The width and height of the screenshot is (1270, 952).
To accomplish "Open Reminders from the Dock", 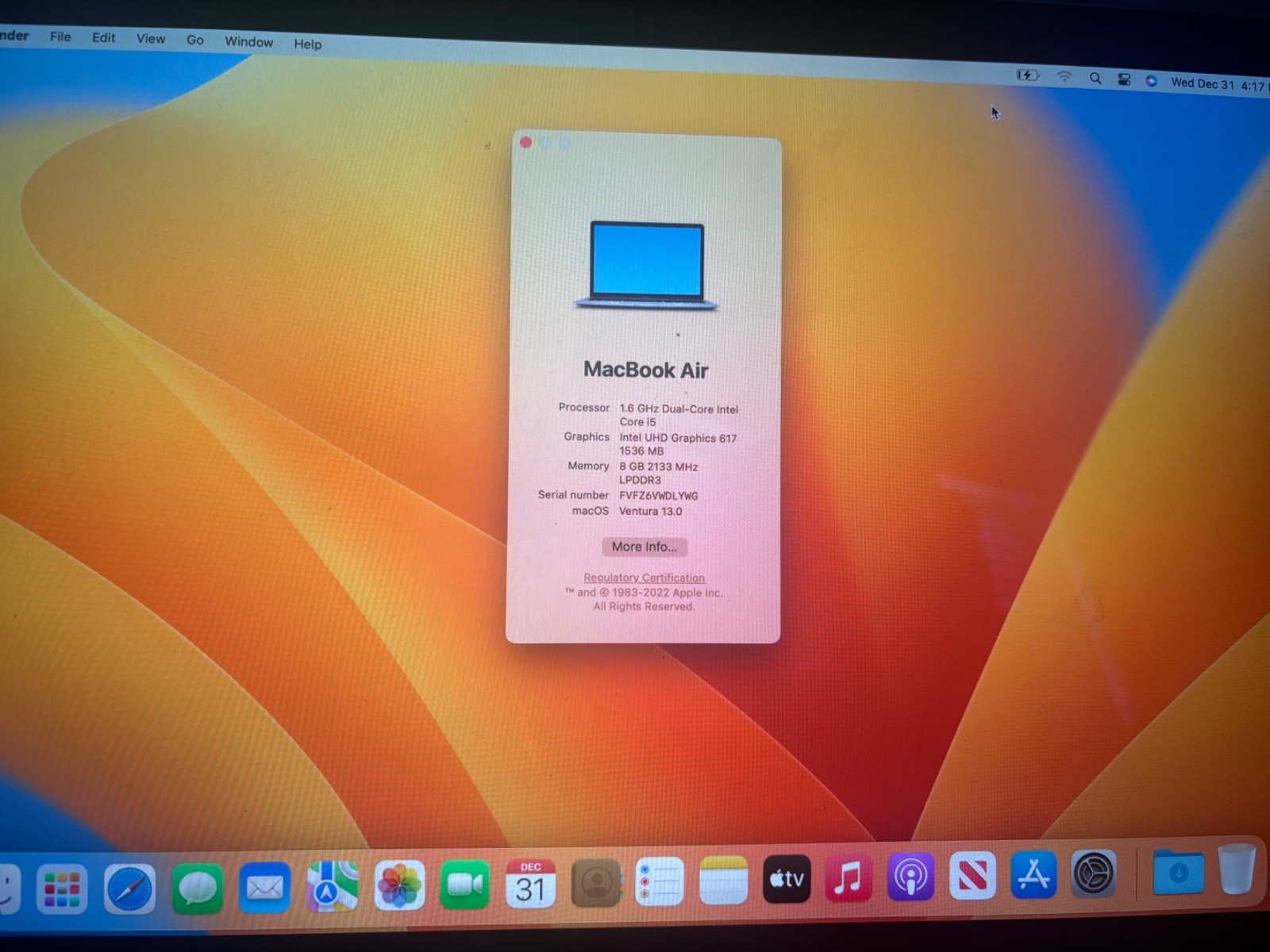I will pyautogui.click(x=660, y=881).
